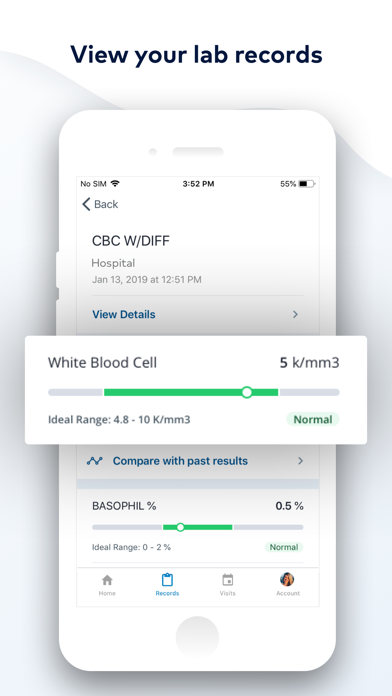Tap the Wi-Fi signal icon
392x696 pixels.
coord(115,183)
